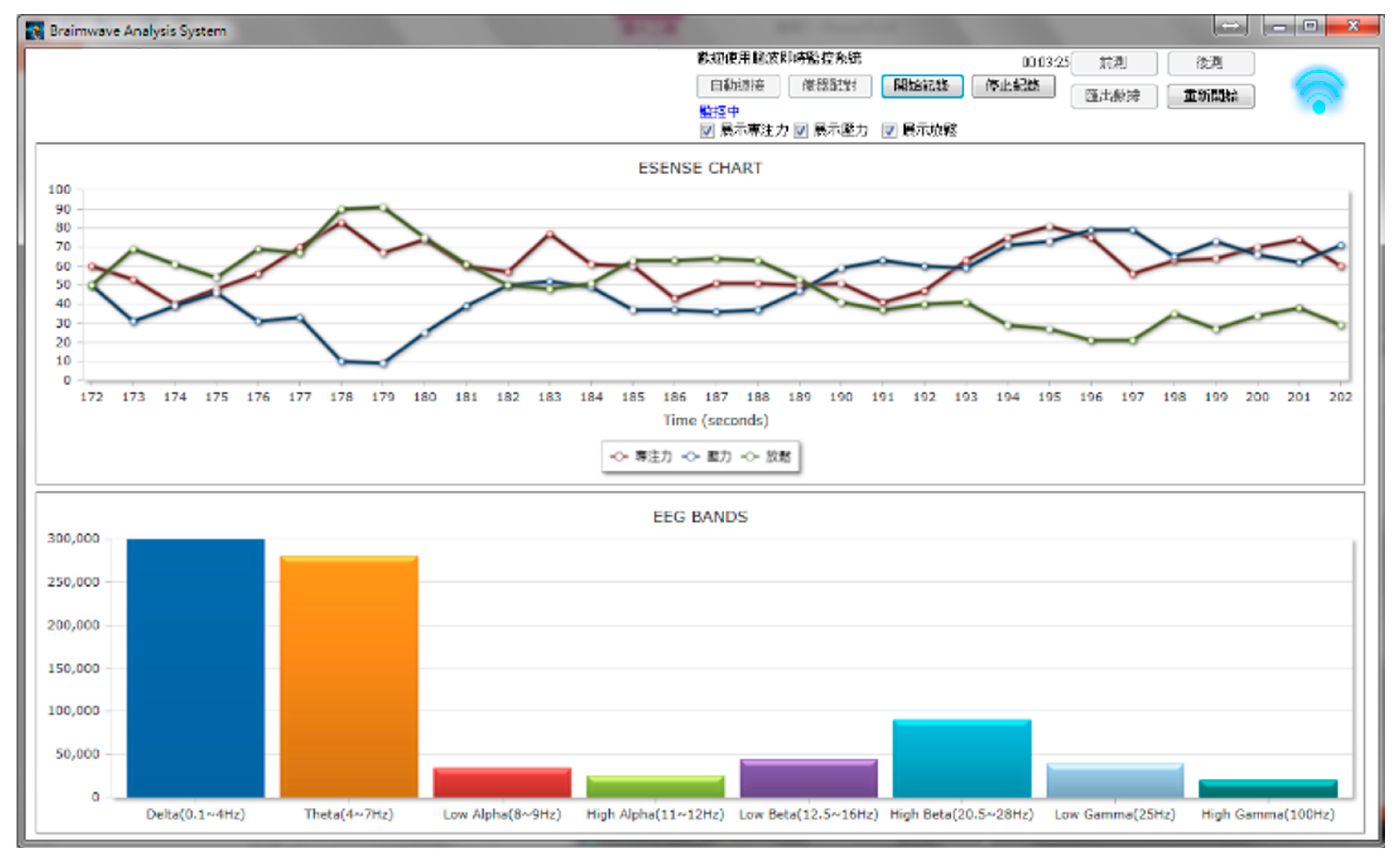1400x860 pixels.
Task: Select the orange Theta band bar
Action: coord(349,677)
